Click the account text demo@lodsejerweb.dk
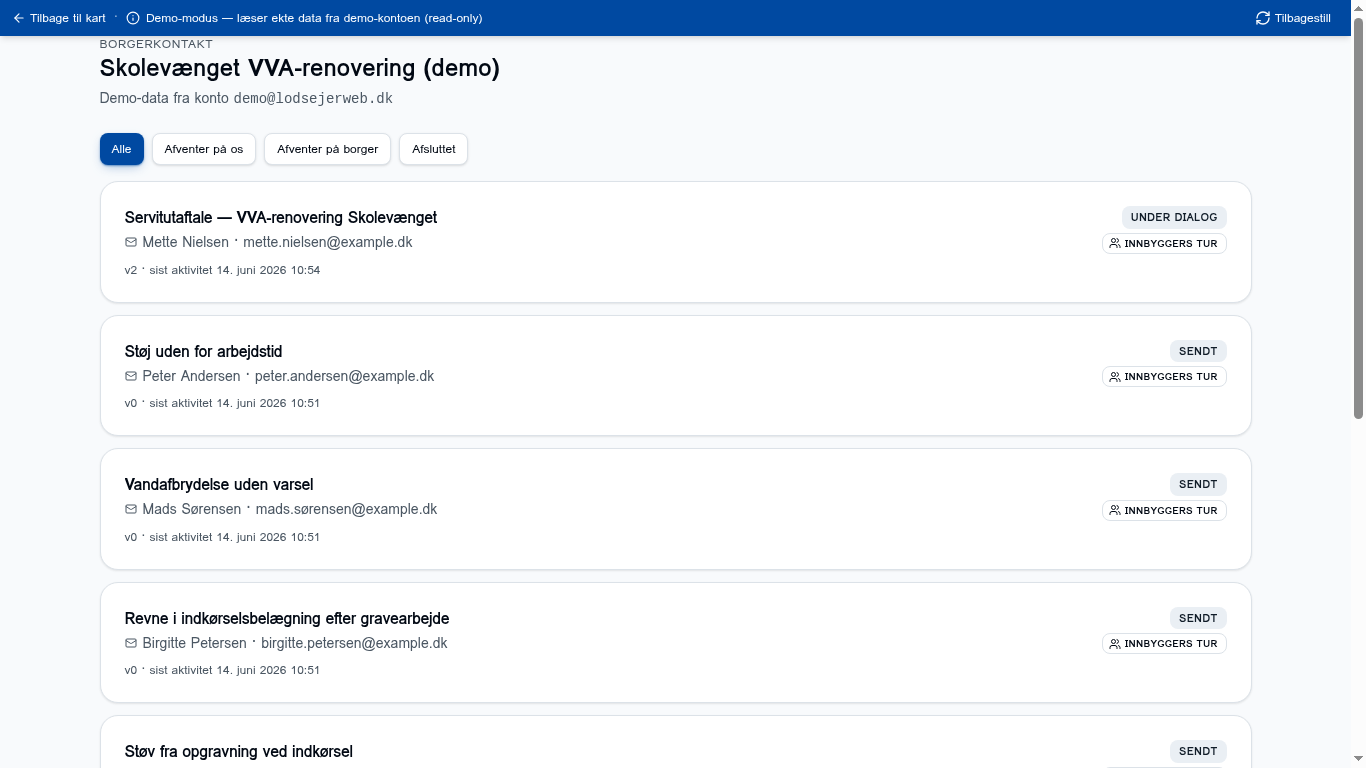This screenshot has width=1366, height=768. (x=313, y=98)
